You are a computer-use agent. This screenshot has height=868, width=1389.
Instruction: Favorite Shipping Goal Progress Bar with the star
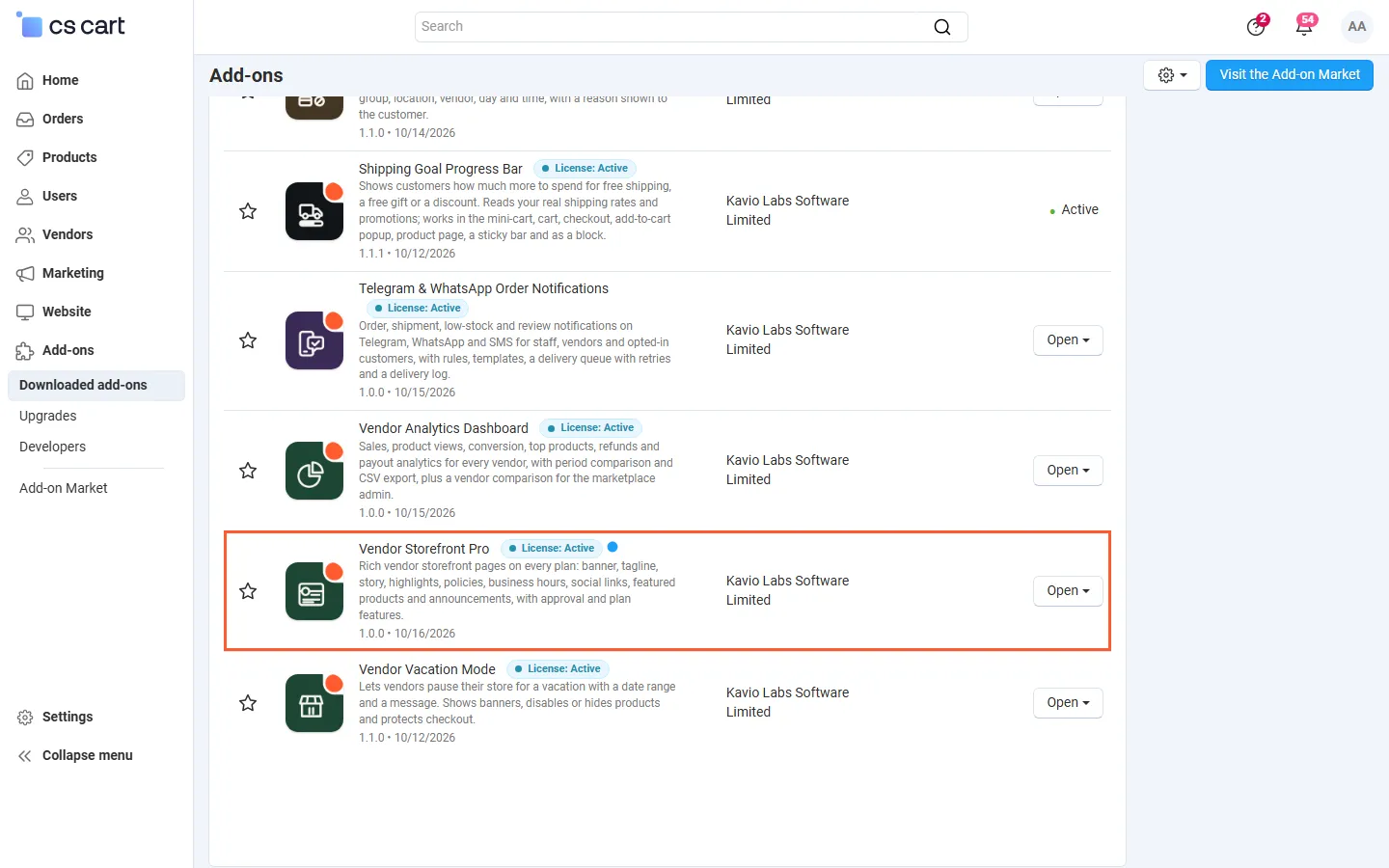pyautogui.click(x=248, y=211)
